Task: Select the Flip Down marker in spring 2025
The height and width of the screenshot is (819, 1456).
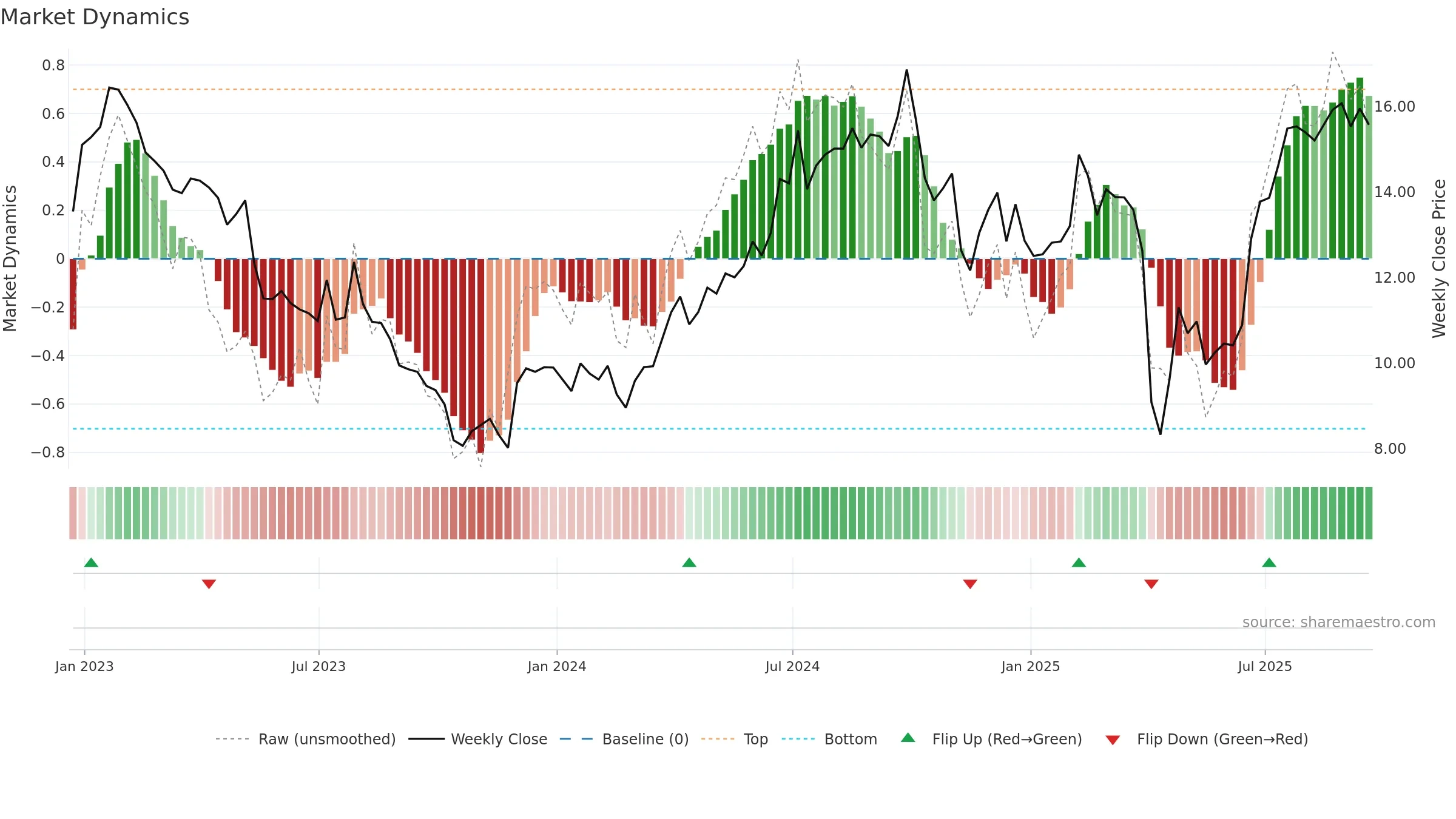Action: (x=1151, y=584)
